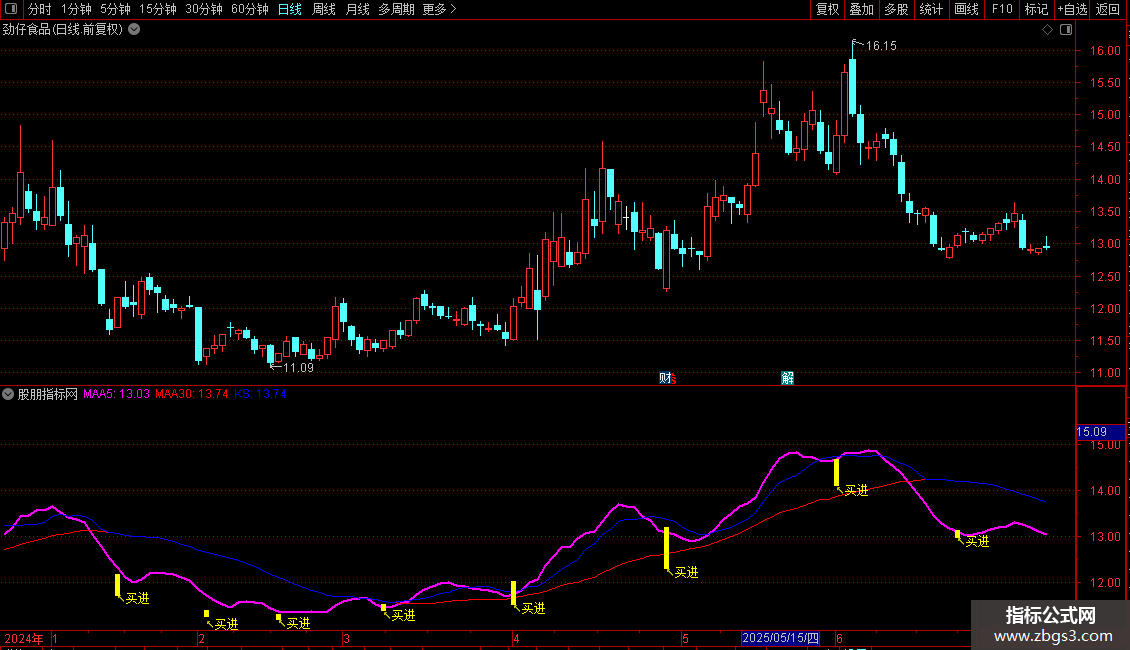The image size is (1130, 650).
Task: Open the 统计 statistics button
Action: click(x=931, y=9)
